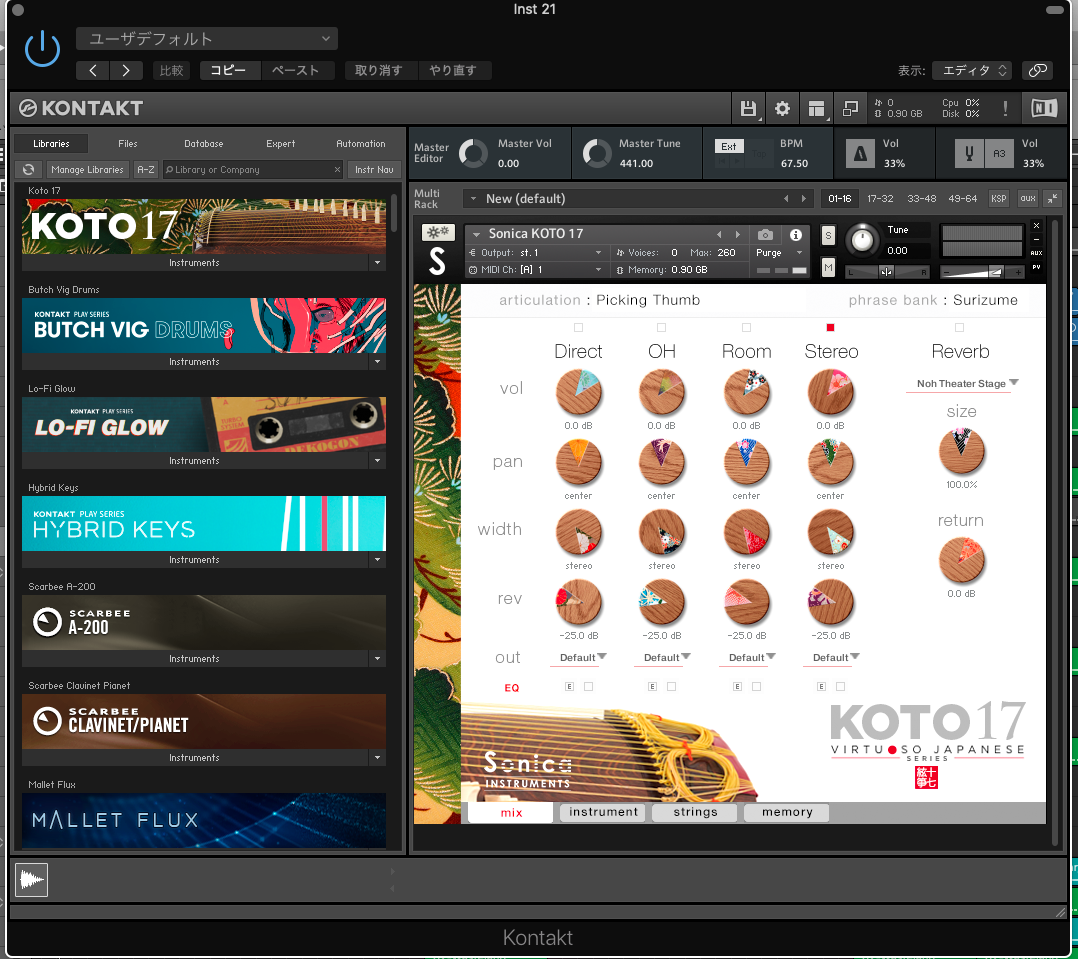The height and width of the screenshot is (959, 1078).
Task: Switch to the Automation tab
Action: point(360,144)
